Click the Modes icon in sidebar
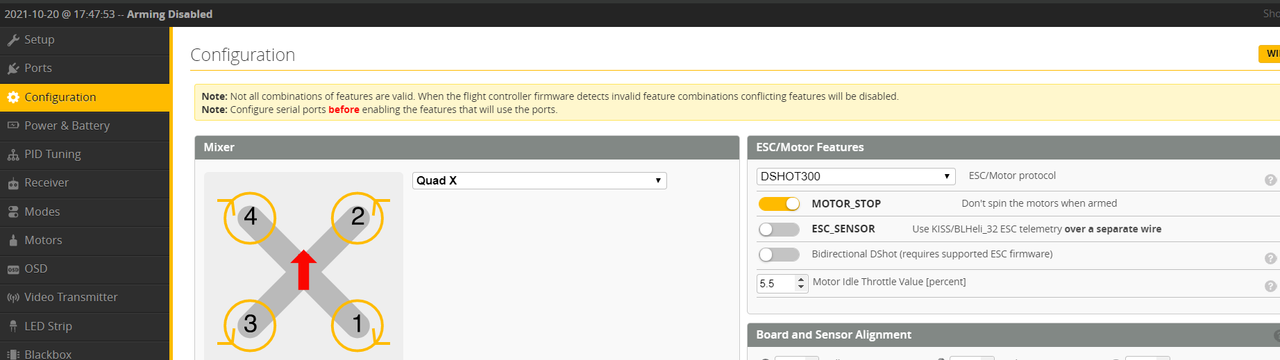 13,212
